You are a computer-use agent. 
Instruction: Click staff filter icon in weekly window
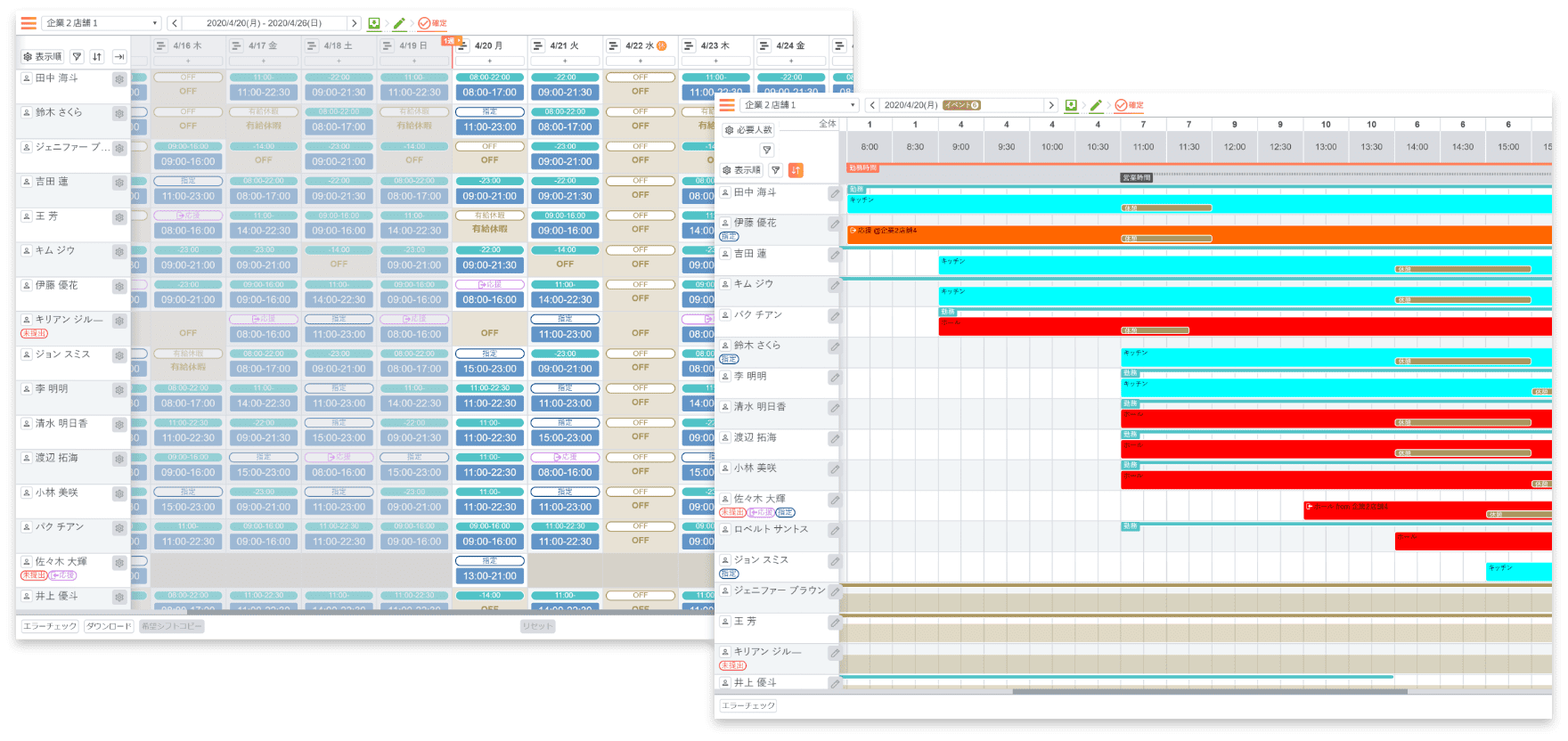point(78,57)
